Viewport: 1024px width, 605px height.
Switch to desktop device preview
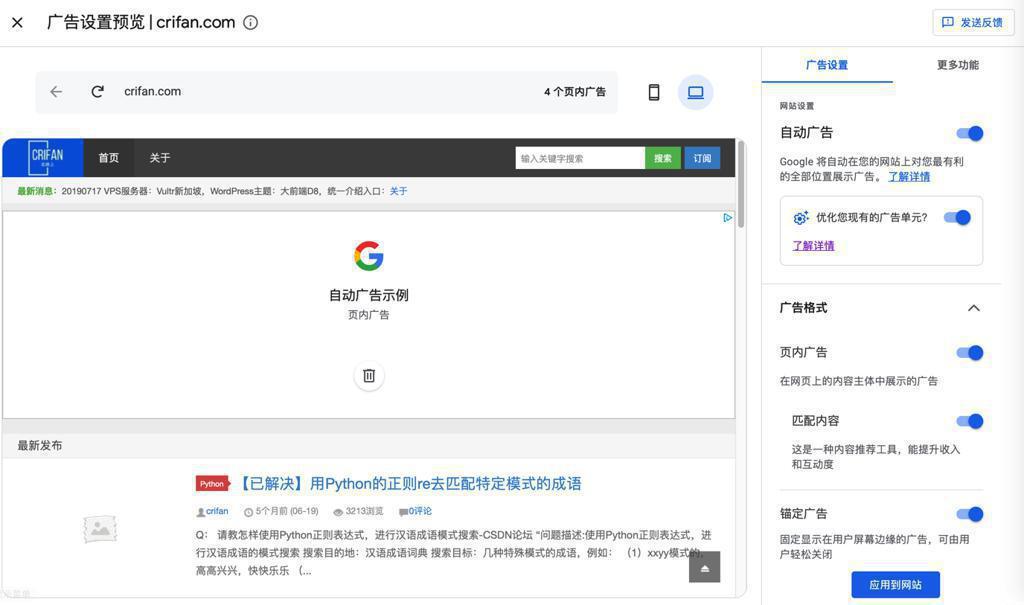pyautogui.click(x=696, y=92)
